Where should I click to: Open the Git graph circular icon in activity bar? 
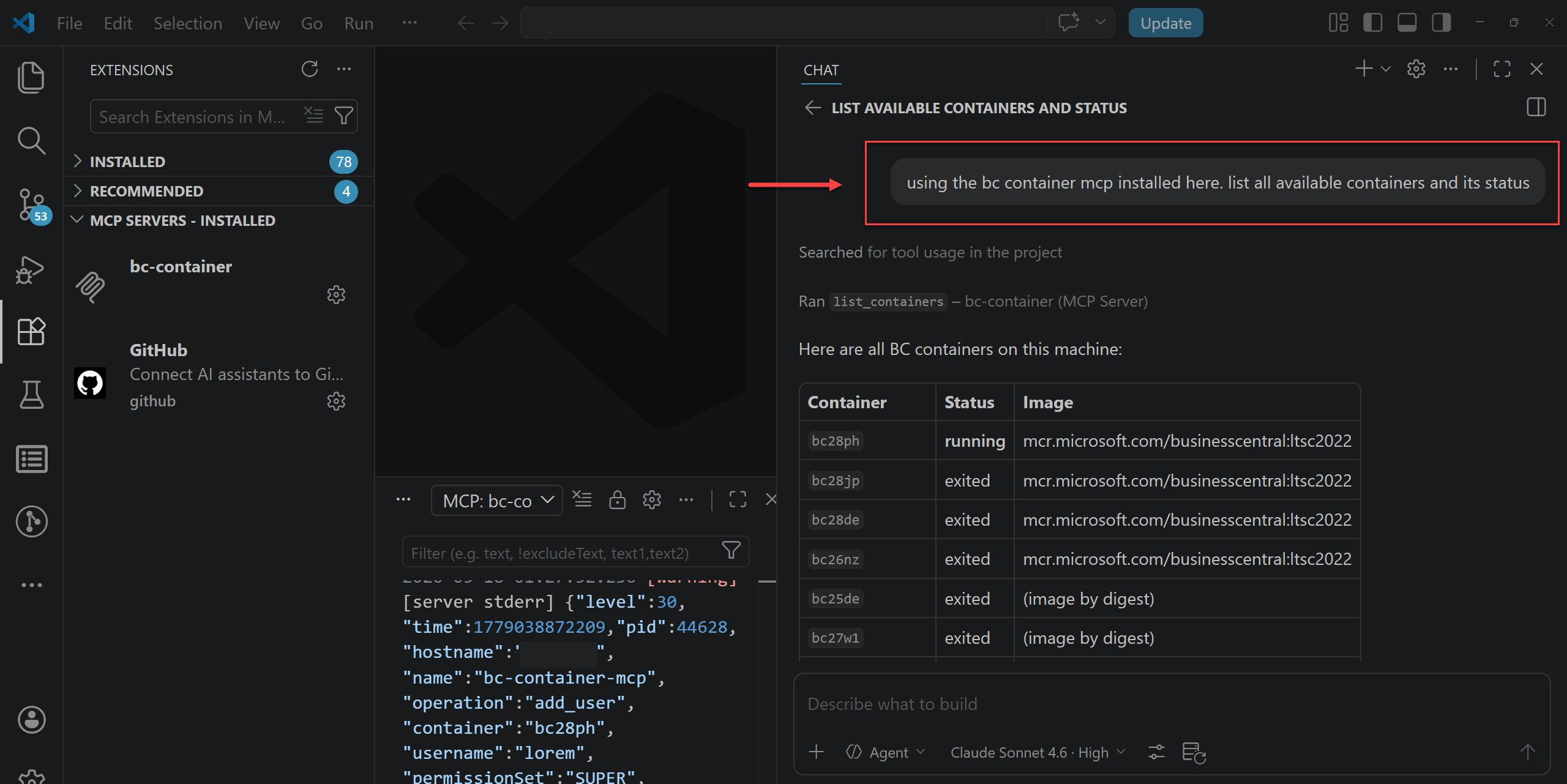31,521
